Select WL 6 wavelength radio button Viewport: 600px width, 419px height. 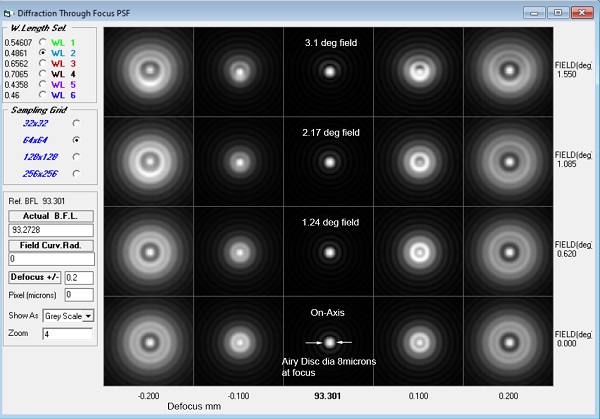click(x=42, y=94)
